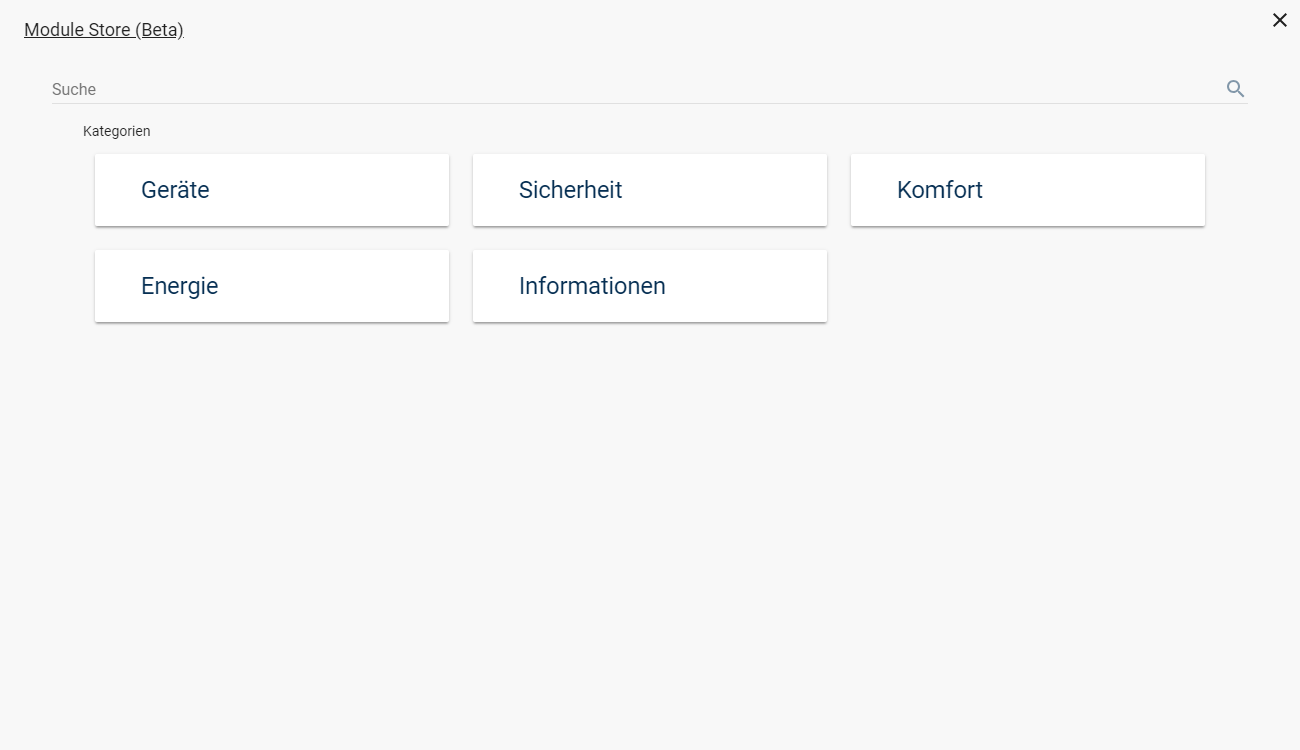Show security modules via Sicherheit
The height and width of the screenshot is (750, 1300).
(x=649, y=190)
